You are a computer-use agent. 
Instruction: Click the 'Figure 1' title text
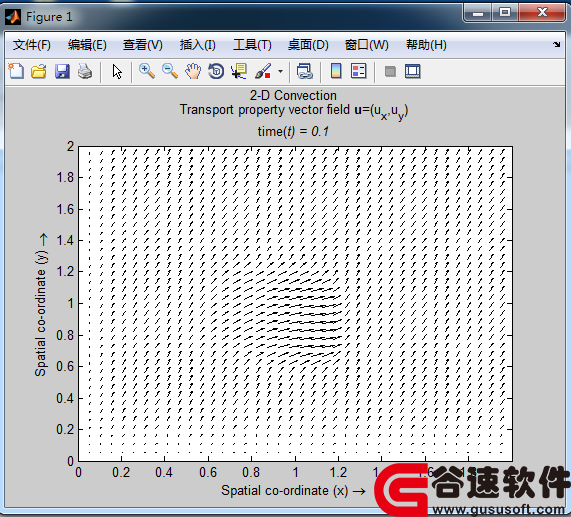click(49, 17)
